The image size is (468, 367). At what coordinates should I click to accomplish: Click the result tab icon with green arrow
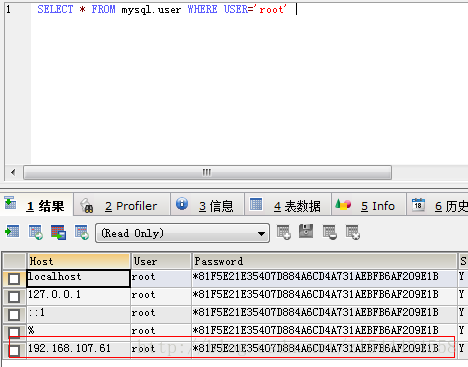coord(10,203)
